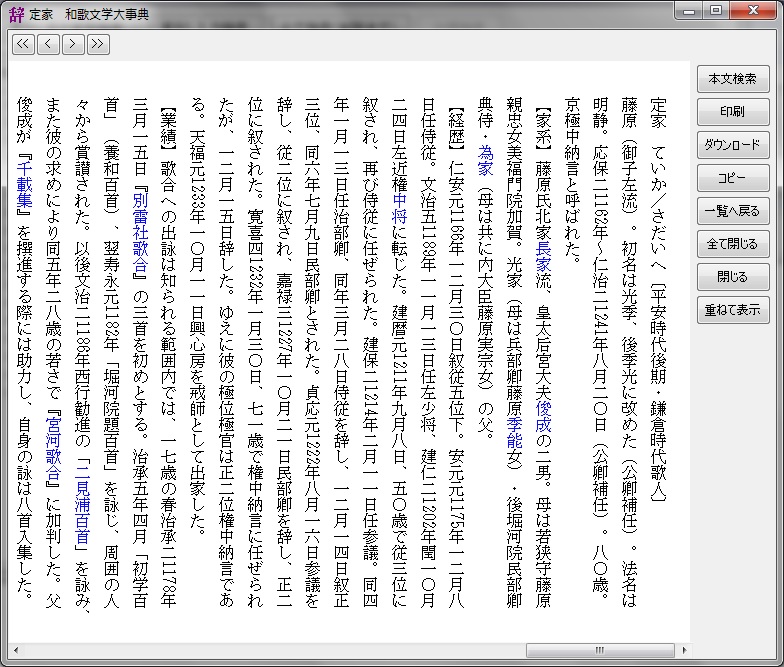Screen dimensions: 784x667
Task: Follow the 季能 hyperlink
Action: tap(514, 433)
